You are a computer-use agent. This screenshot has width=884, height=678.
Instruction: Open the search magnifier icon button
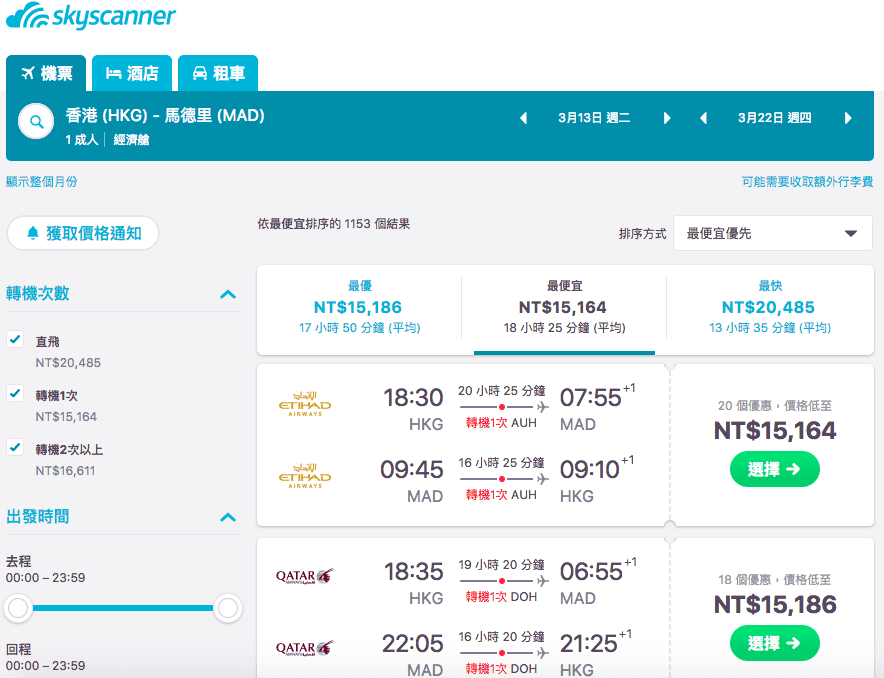click(36, 121)
